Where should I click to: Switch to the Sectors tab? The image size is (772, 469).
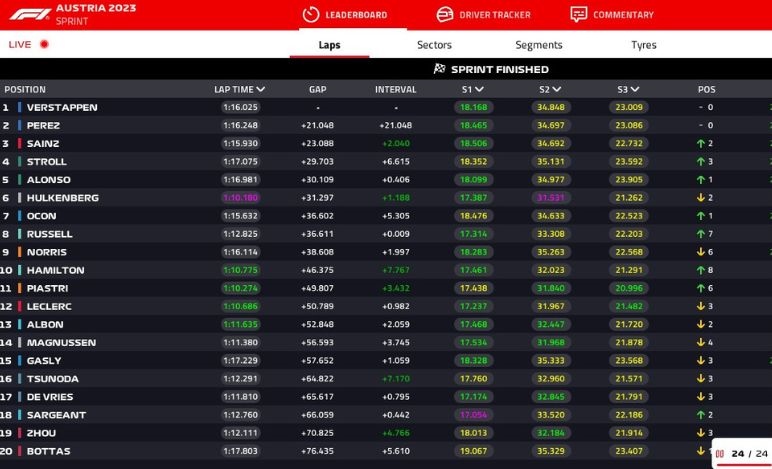click(434, 45)
